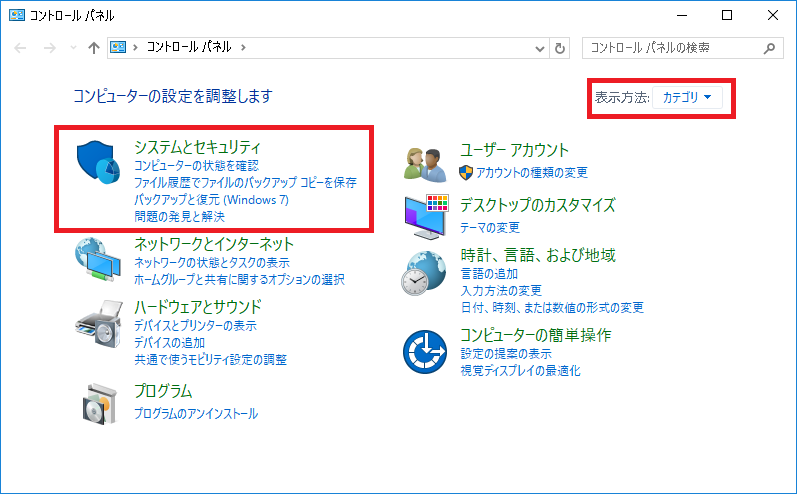This screenshot has width=797, height=494.
Task: Open プログラムのアンインストール link
Action: pos(196,414)
